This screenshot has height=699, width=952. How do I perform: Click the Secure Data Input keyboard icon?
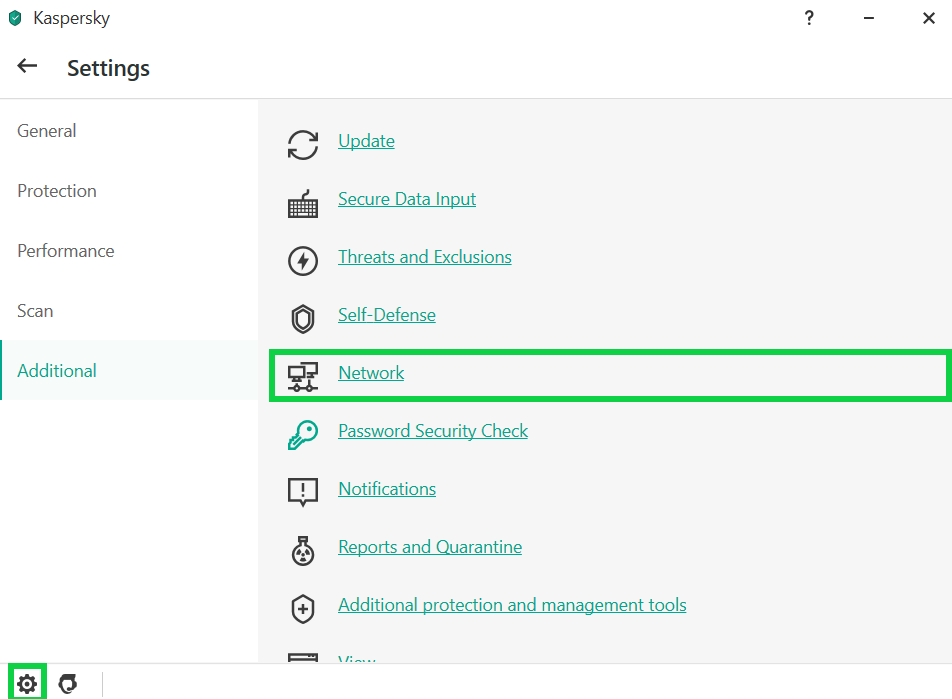click(302, 203)
